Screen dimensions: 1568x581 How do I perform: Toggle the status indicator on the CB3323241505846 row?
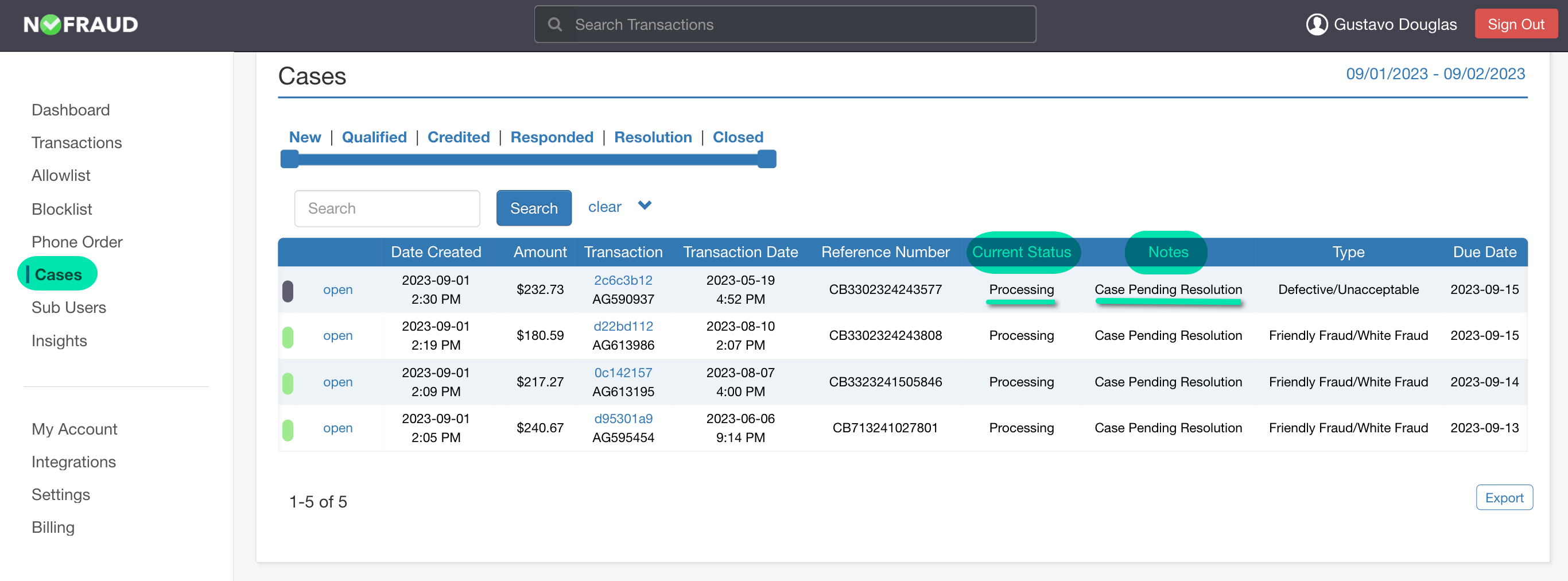pyautogui.click(x=289, y=382)
